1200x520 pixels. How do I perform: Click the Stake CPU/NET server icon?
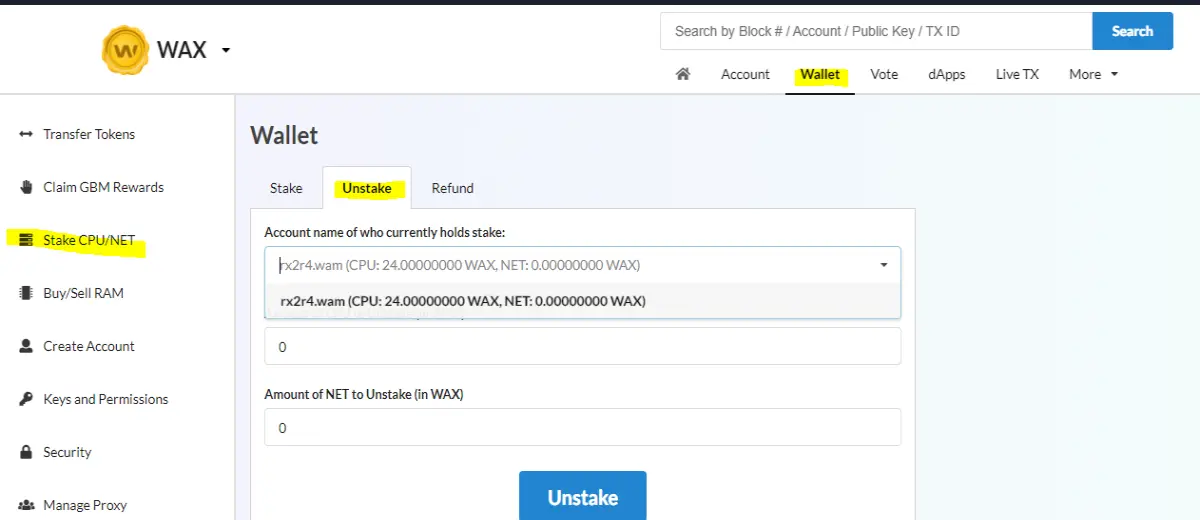[x=26, y=240]
